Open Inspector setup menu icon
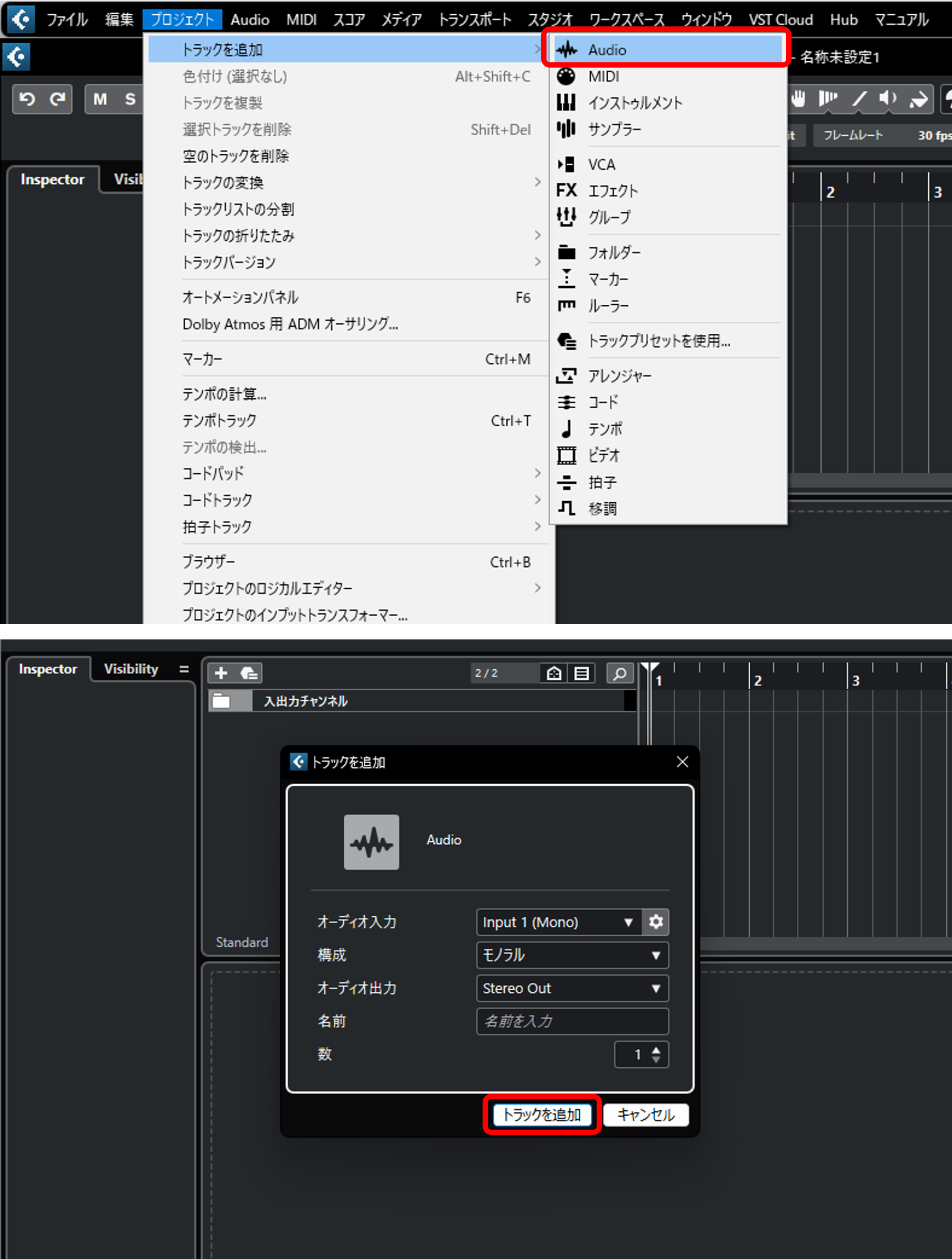Screen dimensions: 952x1259 click(184, 669)
